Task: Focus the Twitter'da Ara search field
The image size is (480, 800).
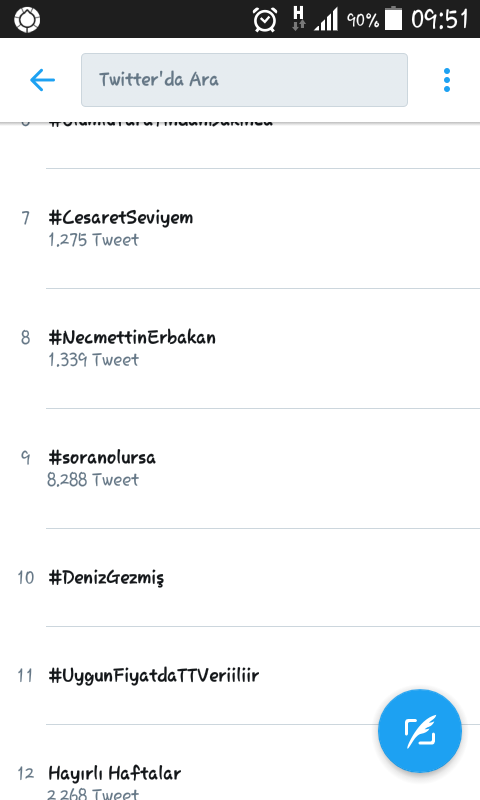Action: coord(244,80)
